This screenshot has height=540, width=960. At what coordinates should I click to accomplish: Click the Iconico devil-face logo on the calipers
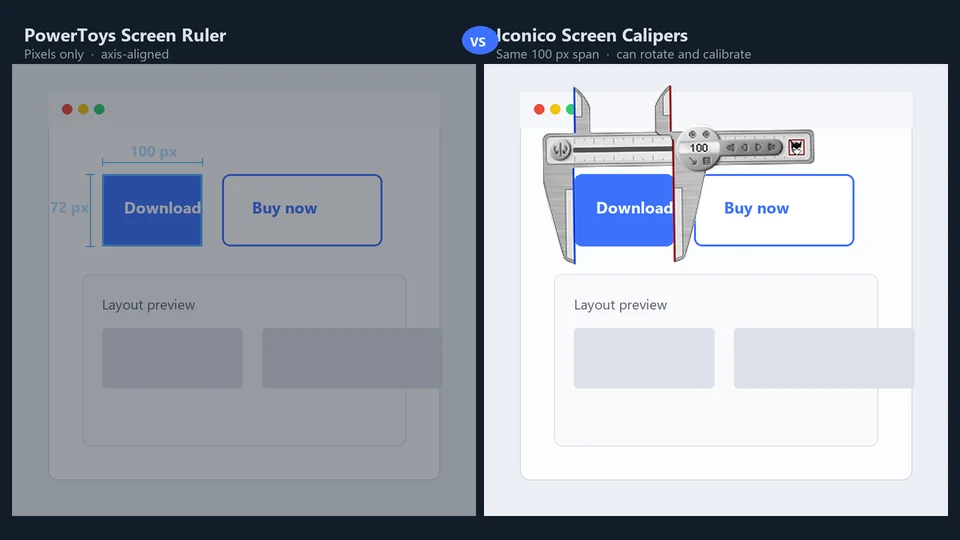pyautogui.click(x=796, y=147)
